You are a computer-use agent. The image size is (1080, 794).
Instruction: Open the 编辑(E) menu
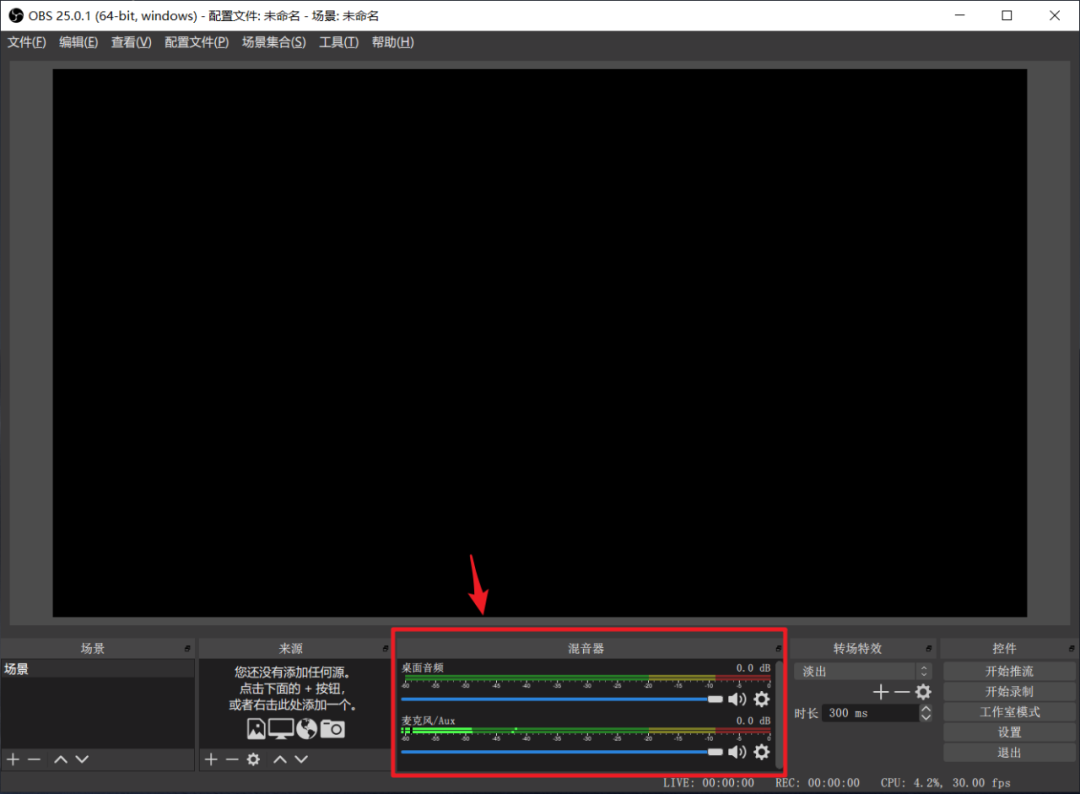79,42
